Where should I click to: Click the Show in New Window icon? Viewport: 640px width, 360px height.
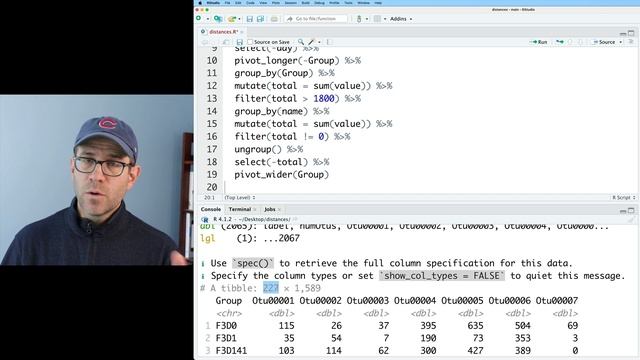point(226,42)
